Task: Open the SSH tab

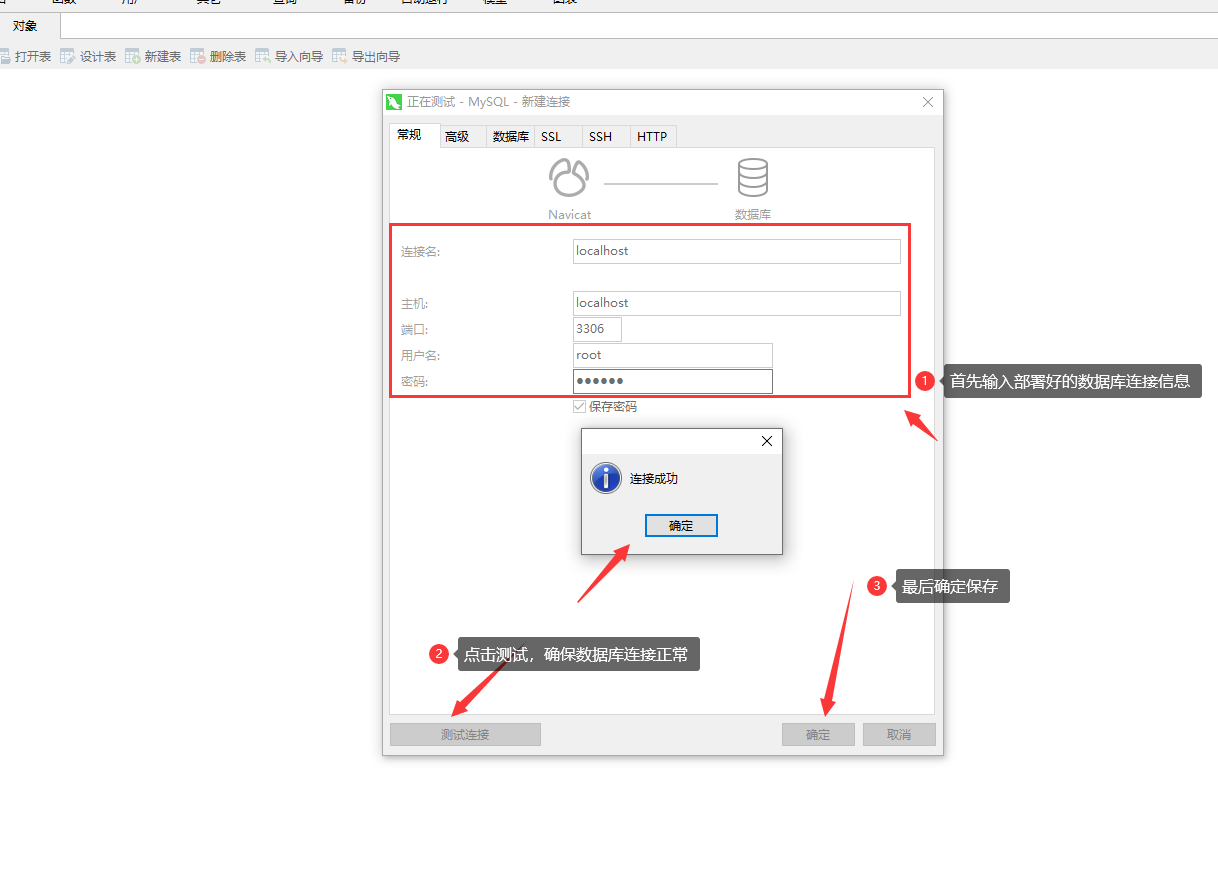Action: (600, 137)
